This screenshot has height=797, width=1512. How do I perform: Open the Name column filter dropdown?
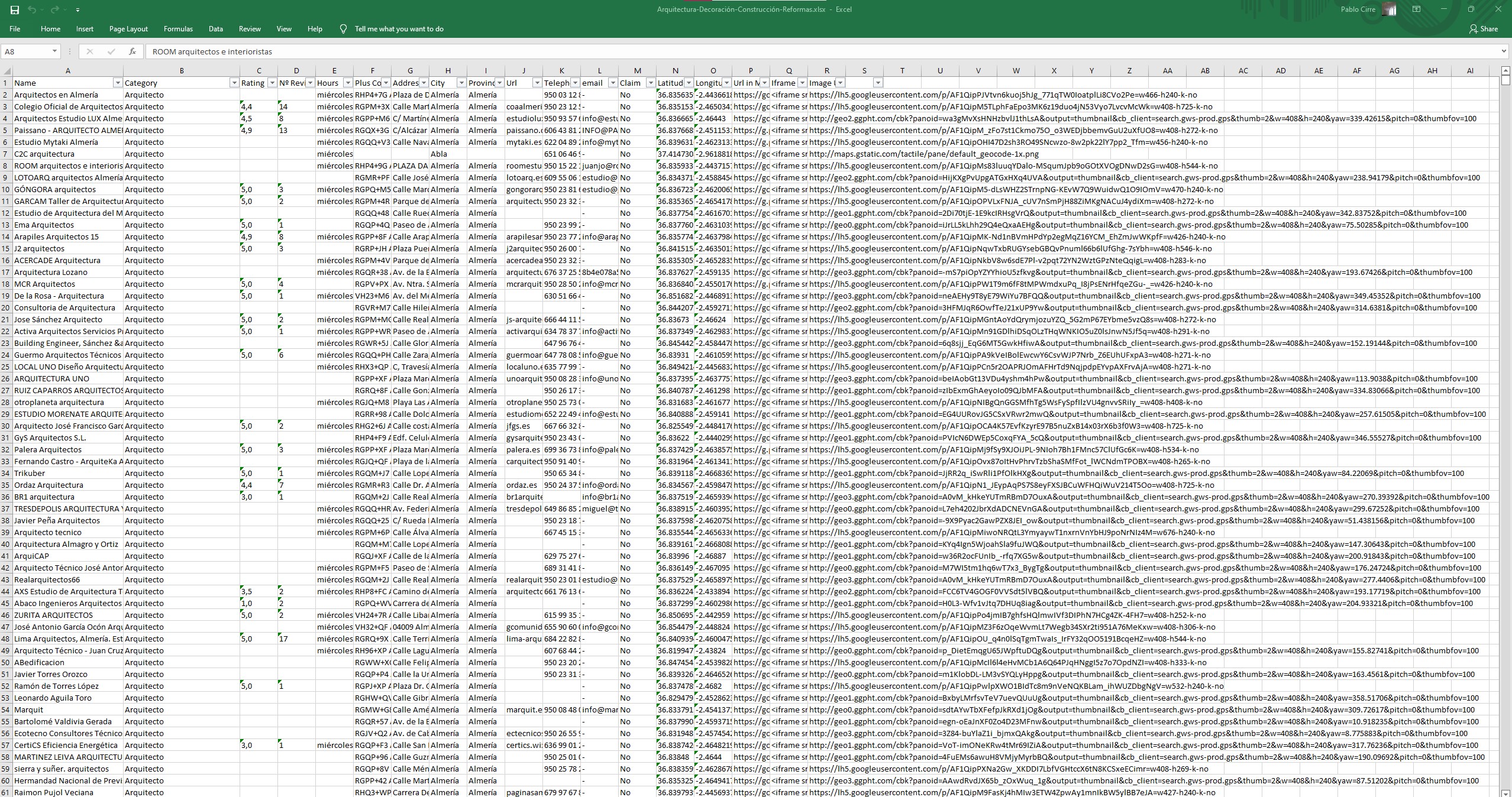coord(118,83)
